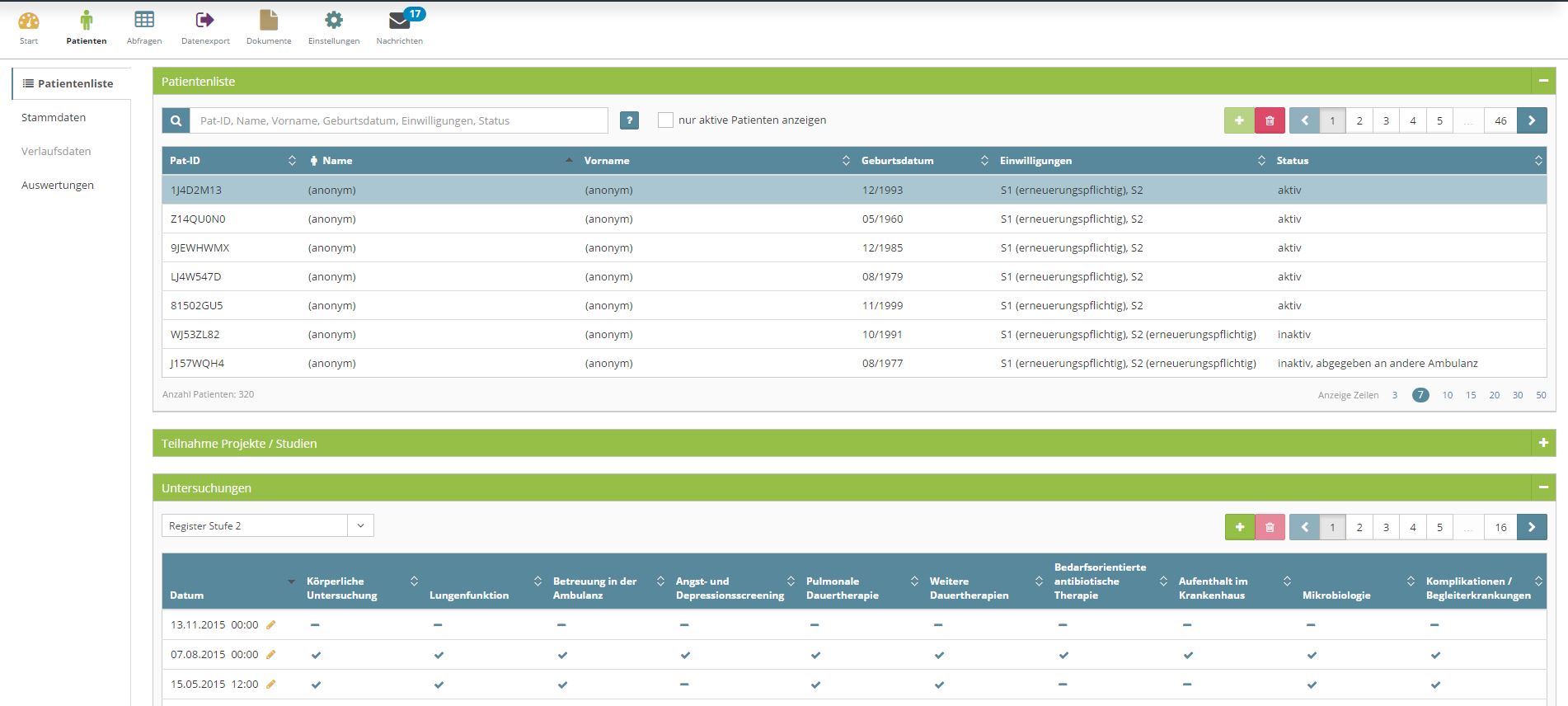The image size is (1568, 706).
Task: Sort by Einwilligungen column arrows
Action: coord(1261,161)
